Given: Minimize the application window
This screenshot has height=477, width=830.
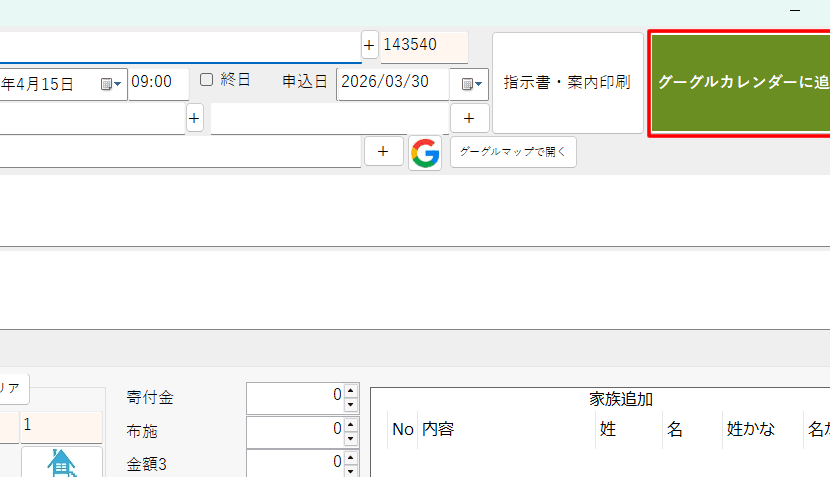Looking at the screenshot, I should tap(795, 10).
